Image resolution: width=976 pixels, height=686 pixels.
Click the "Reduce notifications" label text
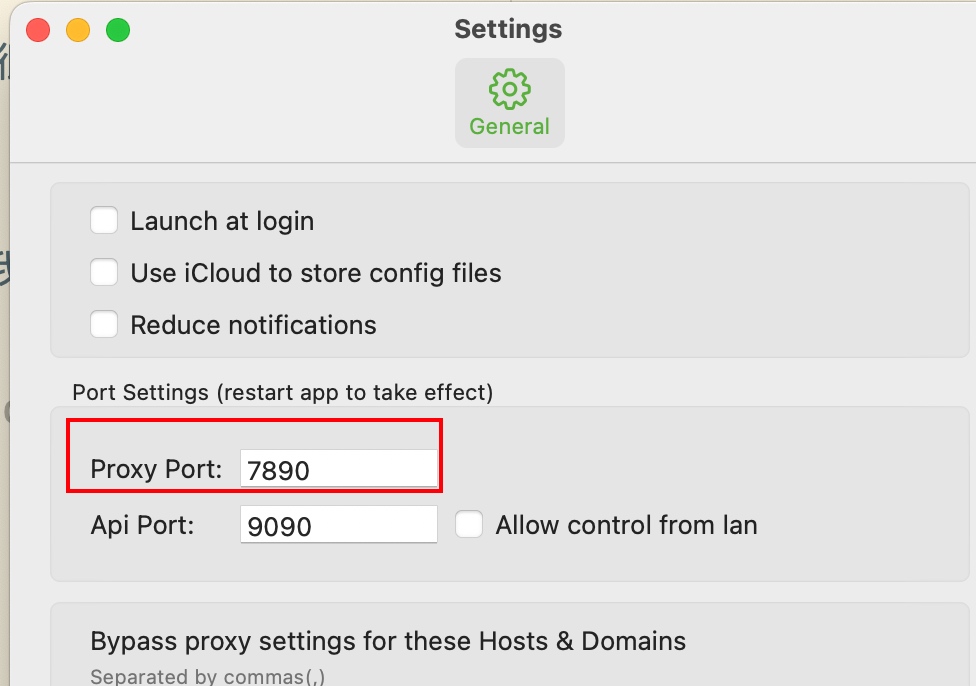pos(253,325)
